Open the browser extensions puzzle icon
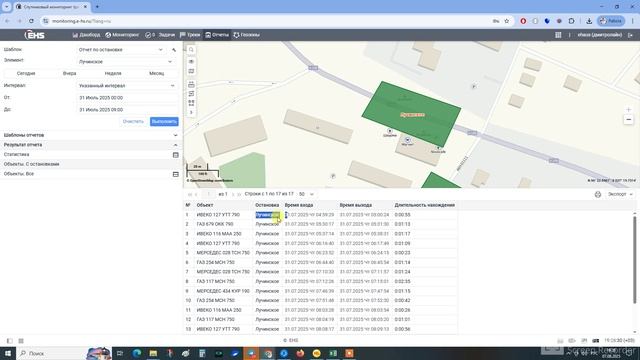 571,21
